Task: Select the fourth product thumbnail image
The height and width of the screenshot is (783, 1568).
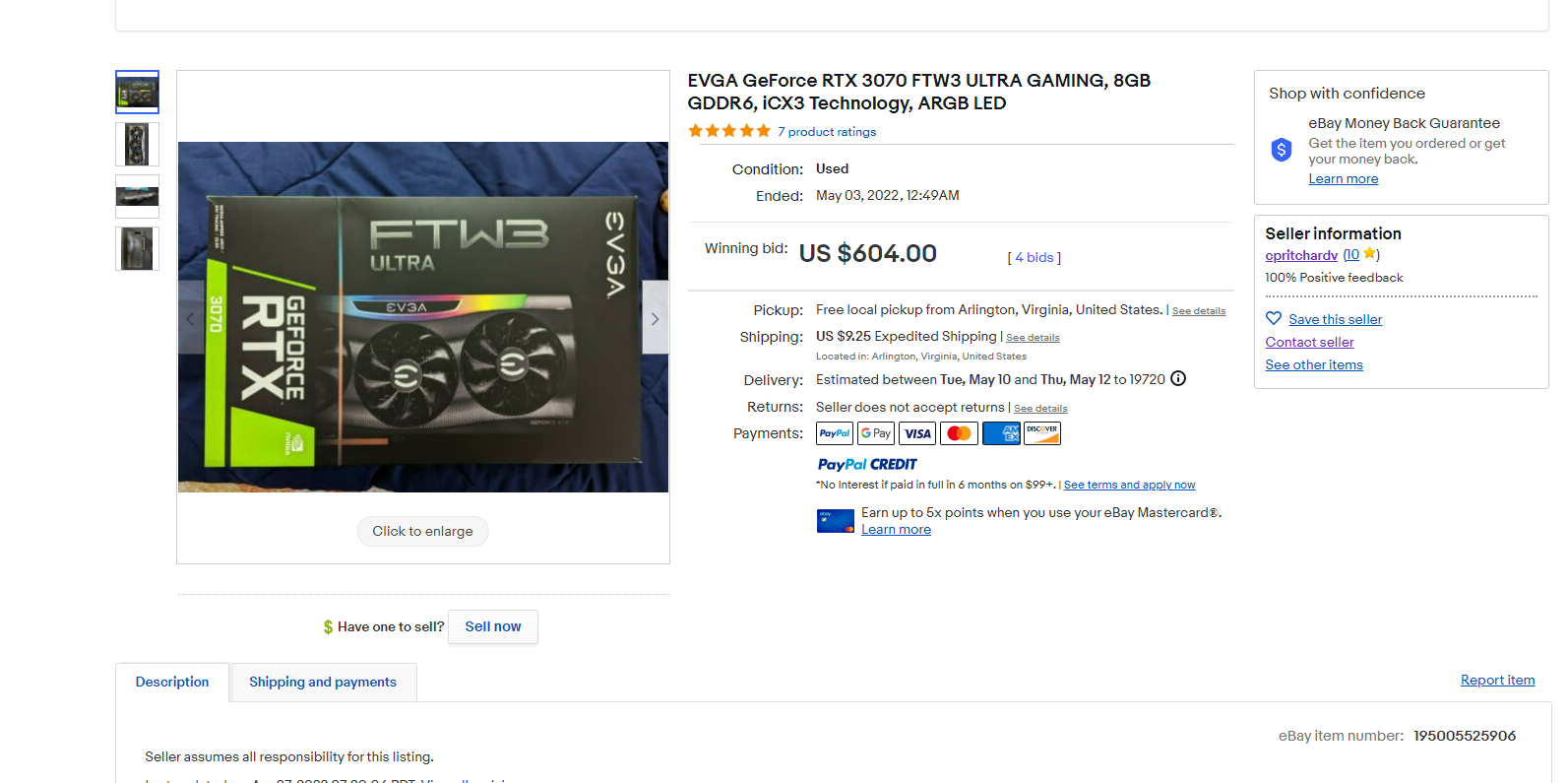Action: tap(137, 248)
